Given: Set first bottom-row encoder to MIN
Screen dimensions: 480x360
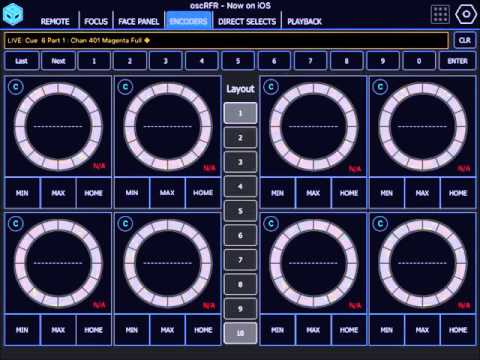Looking at the screenshot, I should (x=22, y=330).
